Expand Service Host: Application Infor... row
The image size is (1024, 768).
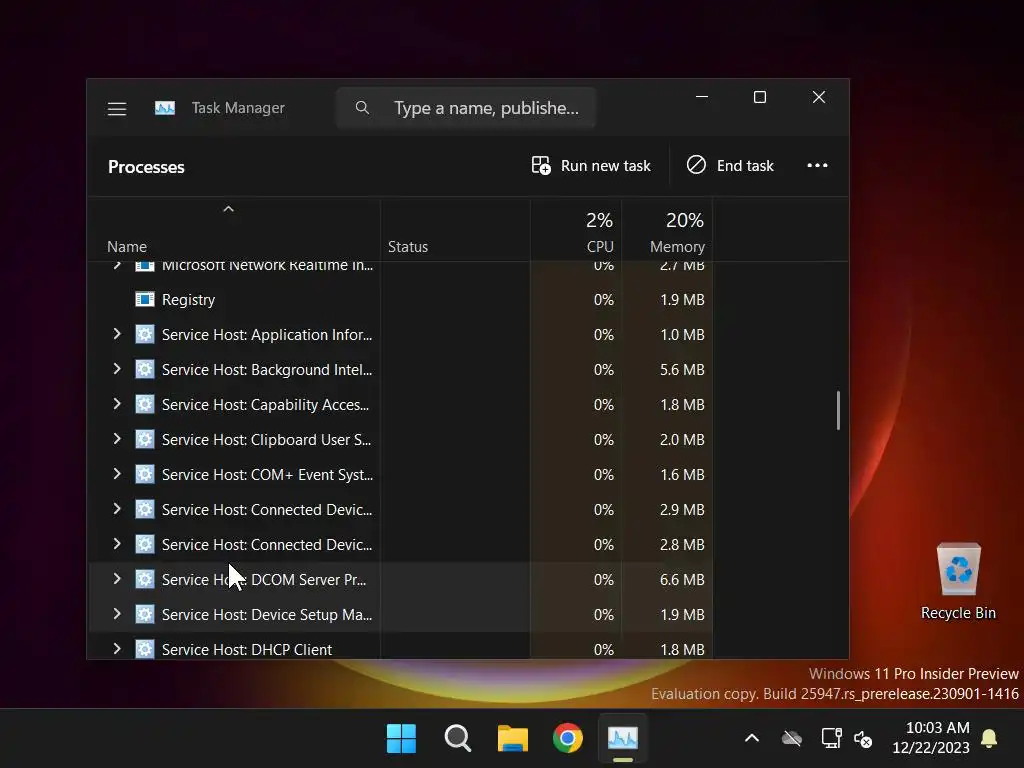coord(117,334)
